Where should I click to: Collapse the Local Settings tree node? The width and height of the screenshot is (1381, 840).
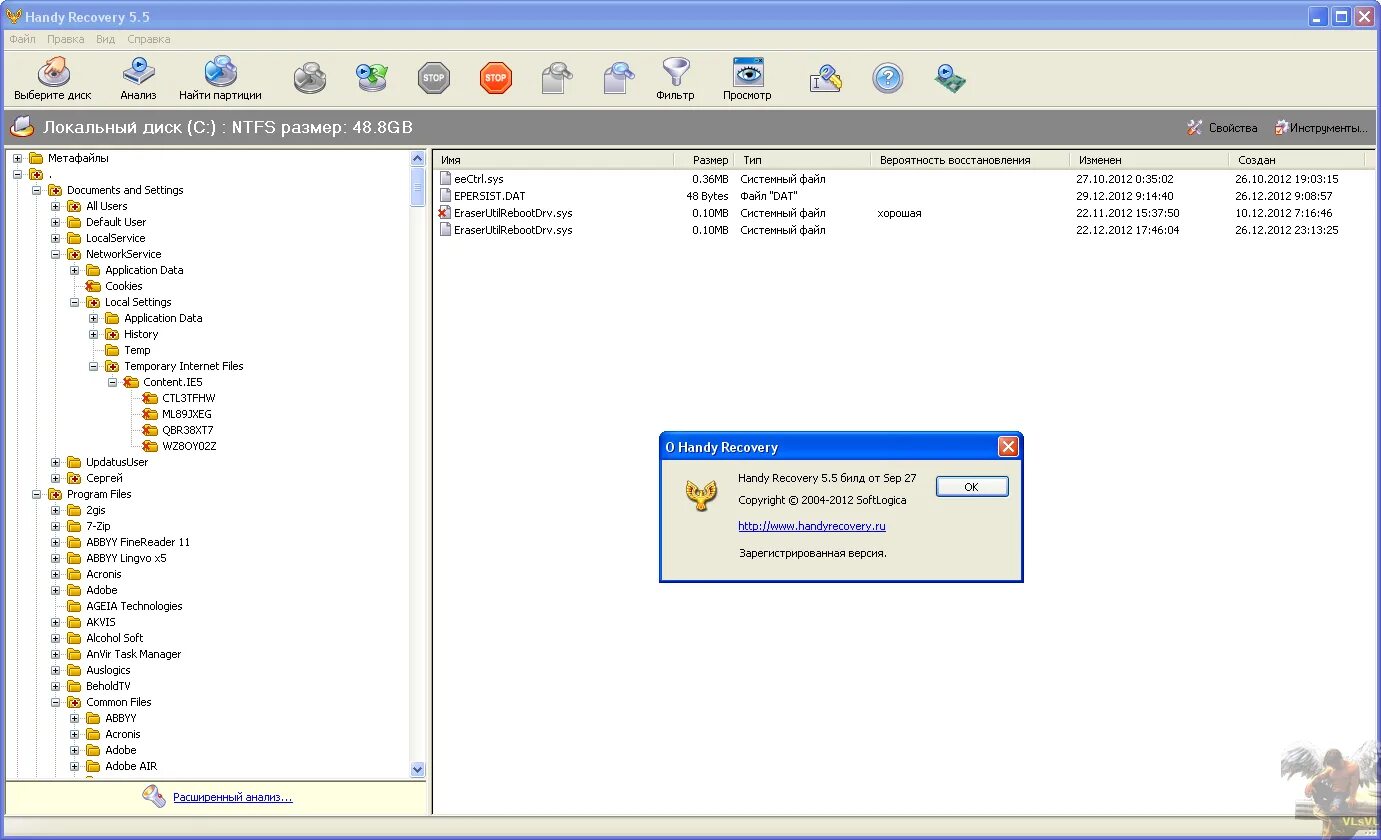coord(75,302)
